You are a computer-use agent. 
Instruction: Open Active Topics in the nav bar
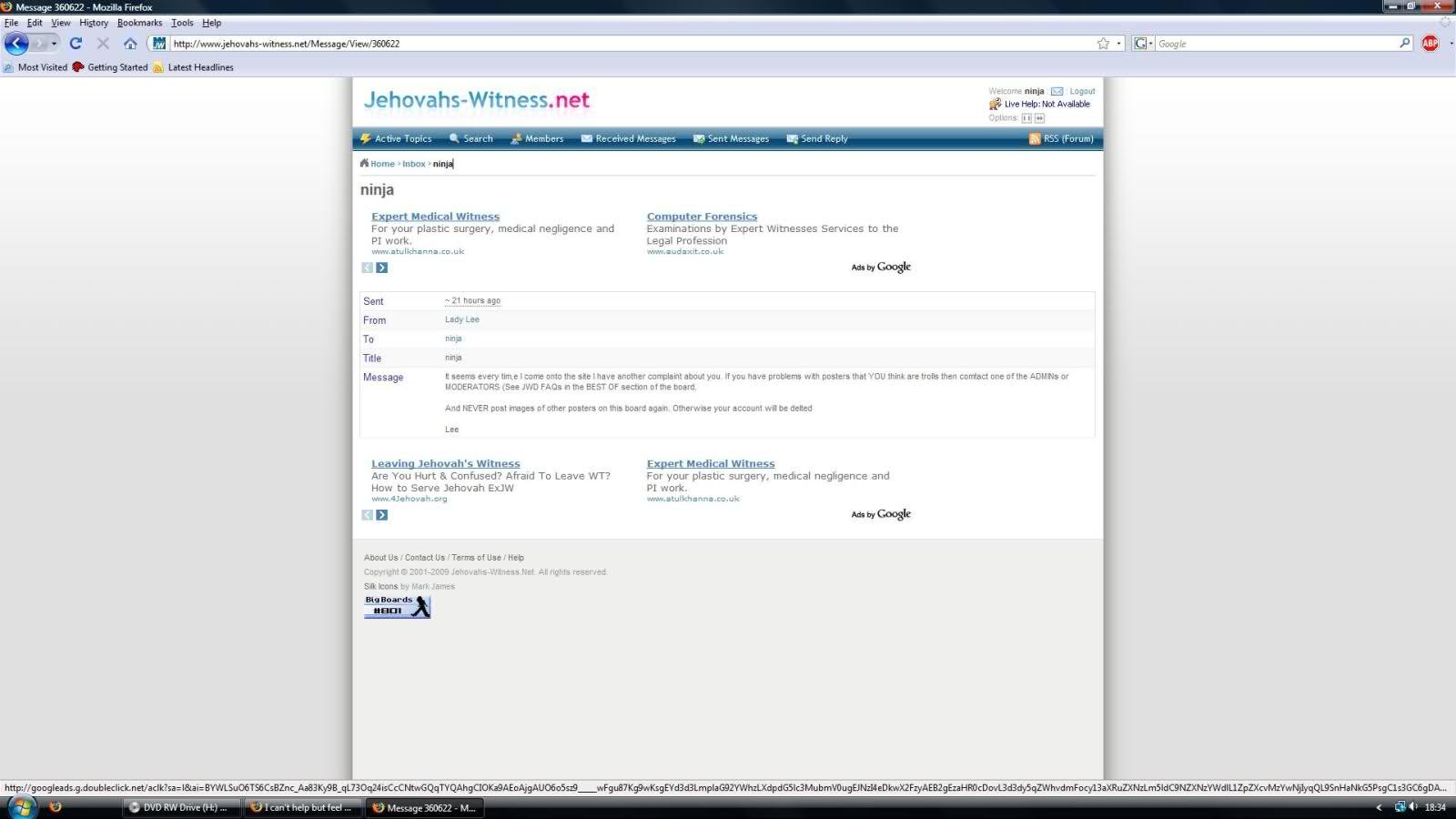(396, 138)
